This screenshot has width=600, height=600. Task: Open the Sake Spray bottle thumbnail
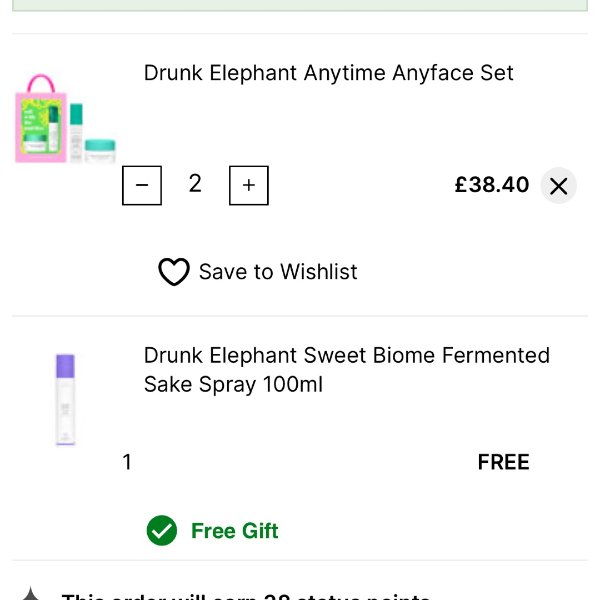(x=65, y=399)
